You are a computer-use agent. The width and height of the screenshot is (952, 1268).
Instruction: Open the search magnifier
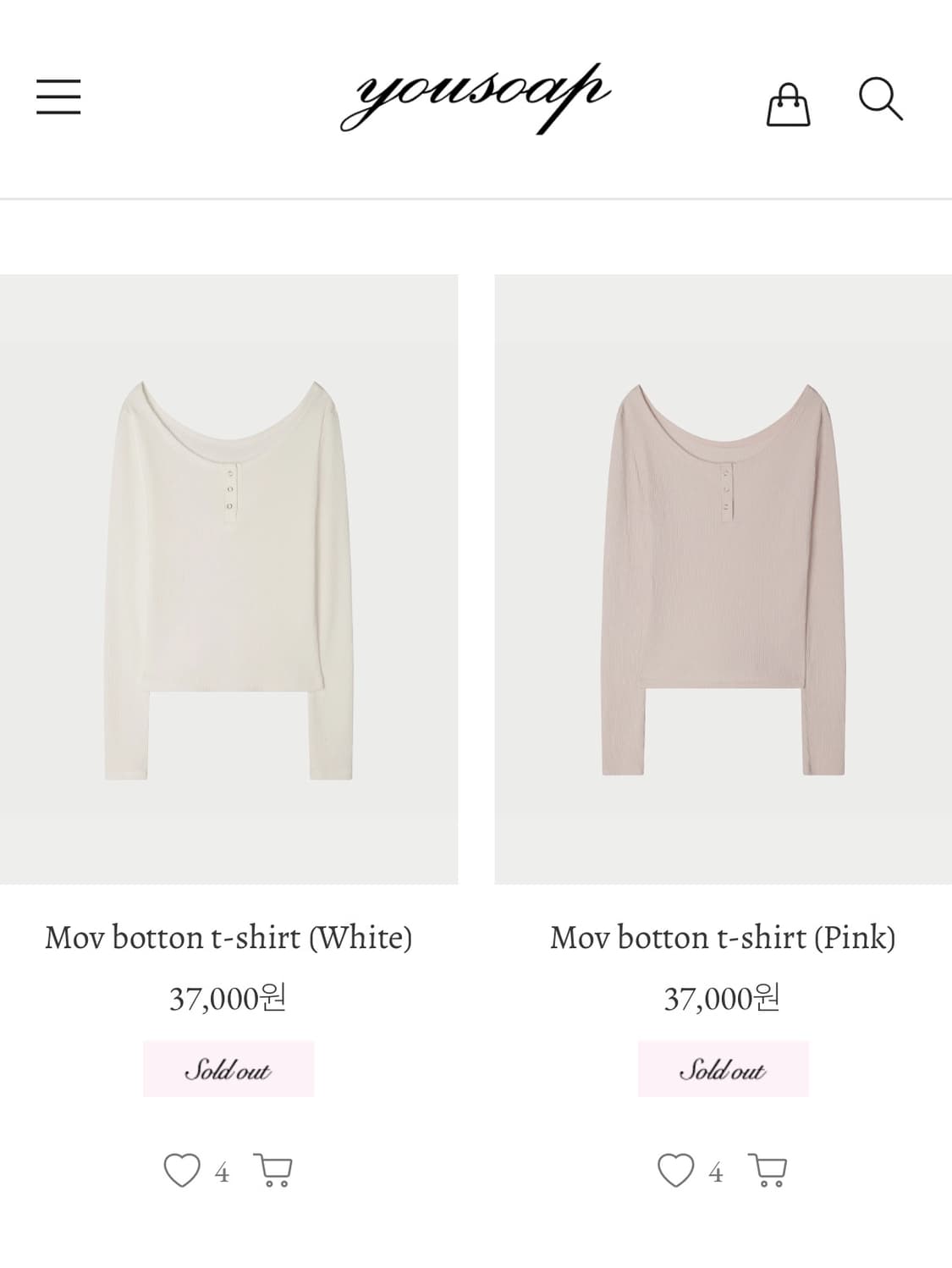coord(880,100)
